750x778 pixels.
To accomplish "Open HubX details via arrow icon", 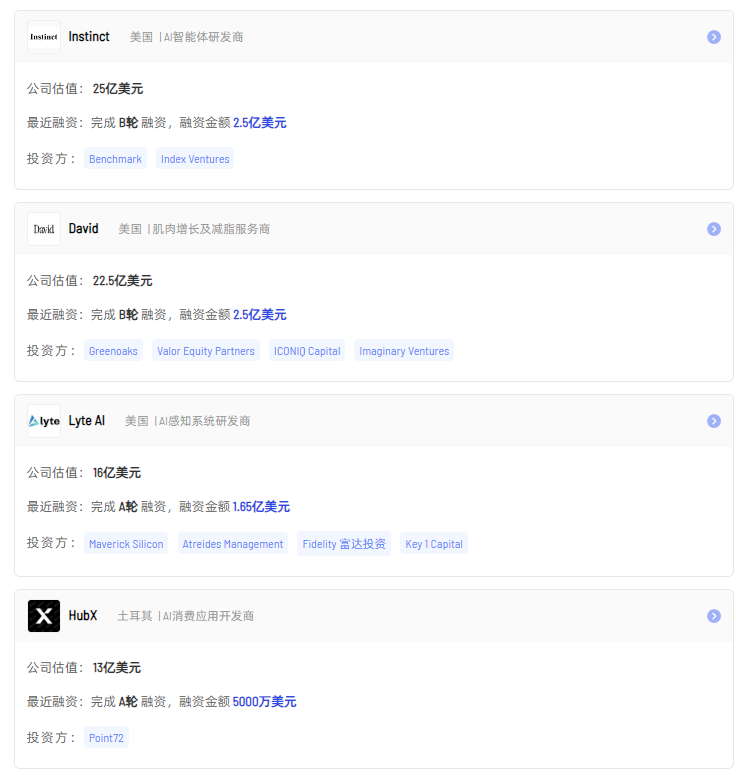I will pos(714,616).
